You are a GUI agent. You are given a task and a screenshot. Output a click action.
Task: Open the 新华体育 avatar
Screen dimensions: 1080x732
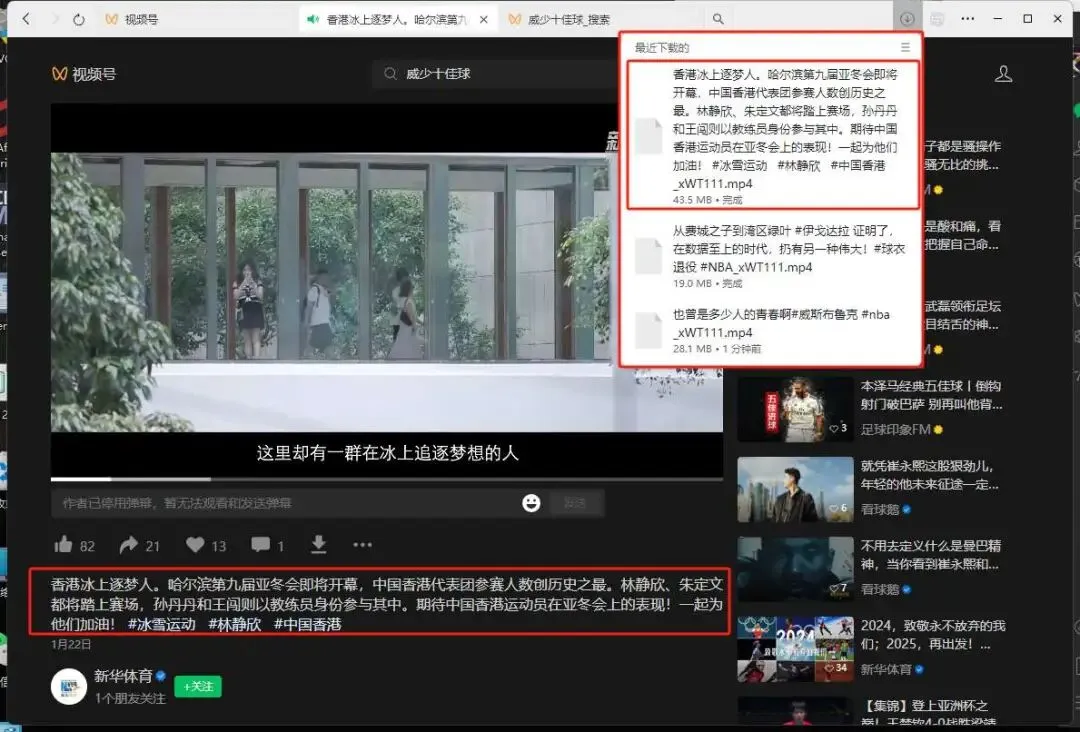(x=69, y=687)
